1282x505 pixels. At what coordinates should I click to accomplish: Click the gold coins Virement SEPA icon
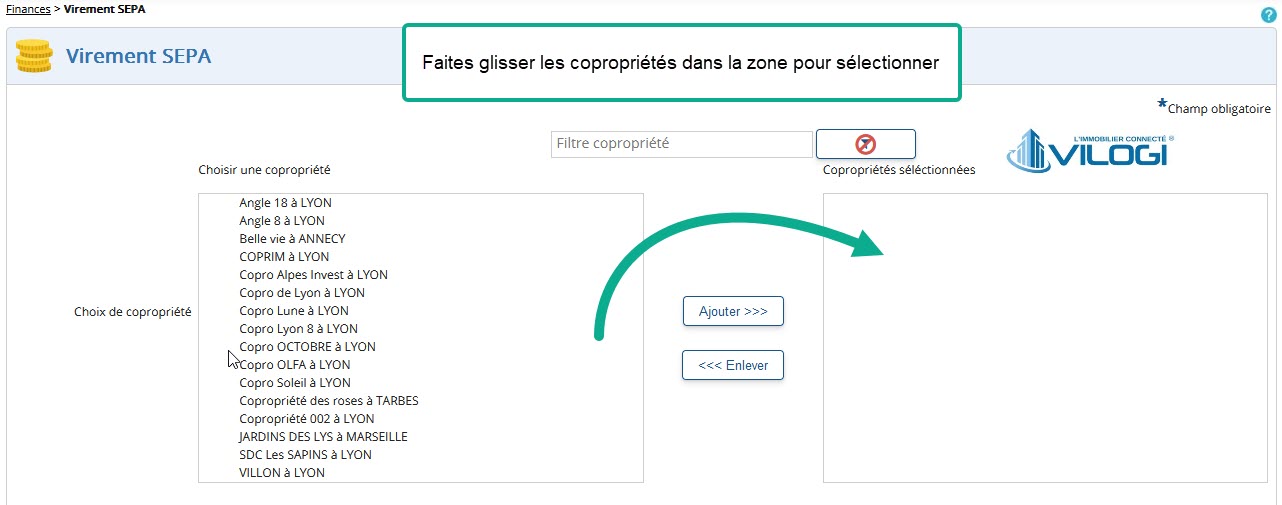pos(34,56)
